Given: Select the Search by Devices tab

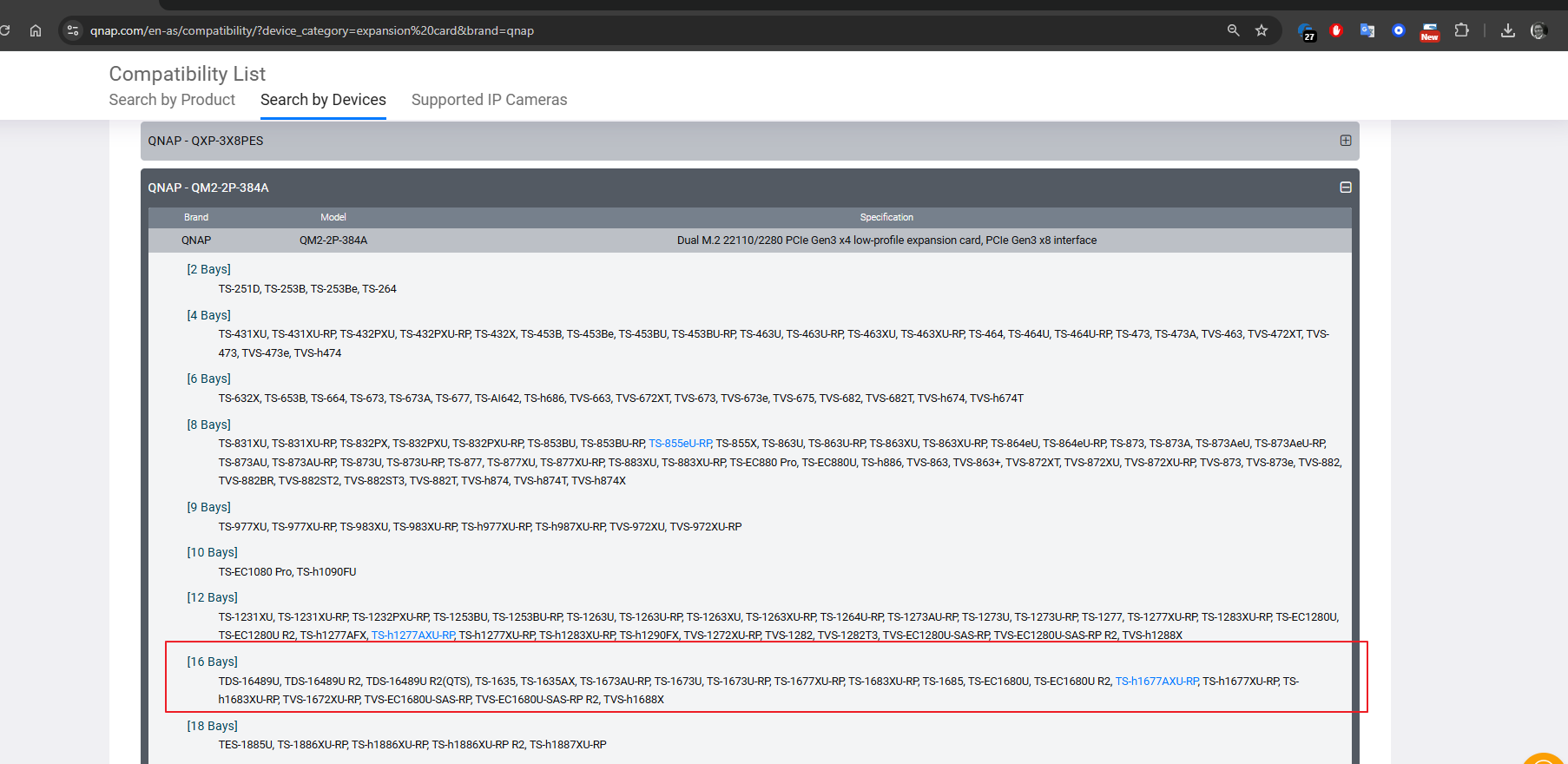Looking at the screenshot, I should pos(323,100).
